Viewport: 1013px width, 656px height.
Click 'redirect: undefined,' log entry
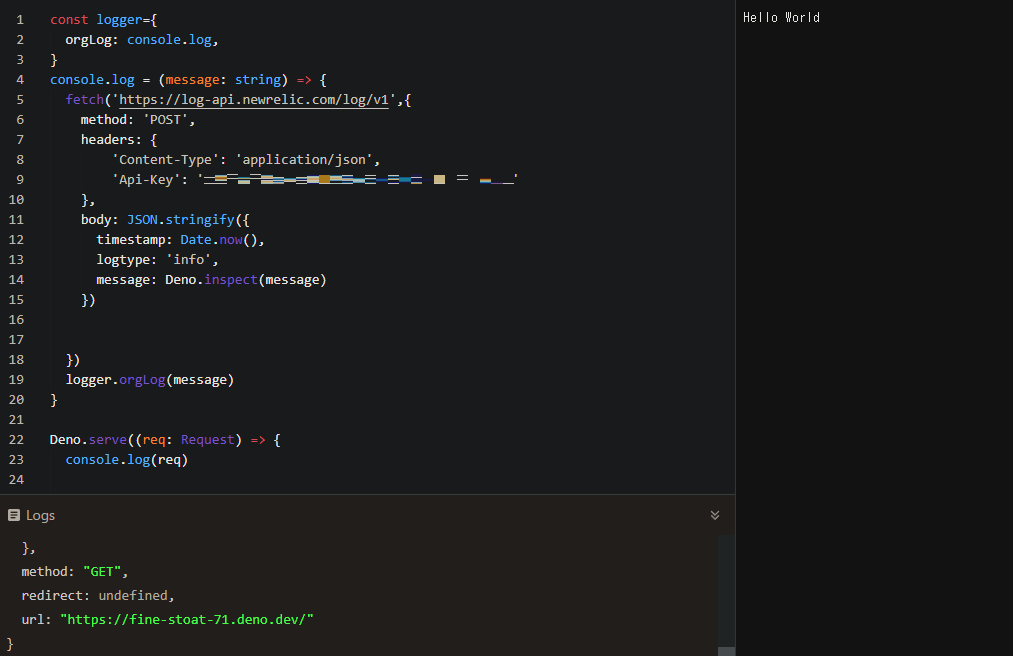[x=98, y=595]
